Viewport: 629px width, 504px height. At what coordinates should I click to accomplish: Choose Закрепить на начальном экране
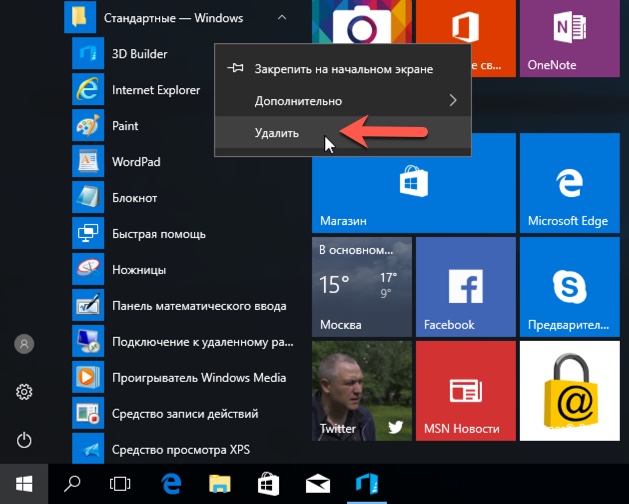click(343, 69)
